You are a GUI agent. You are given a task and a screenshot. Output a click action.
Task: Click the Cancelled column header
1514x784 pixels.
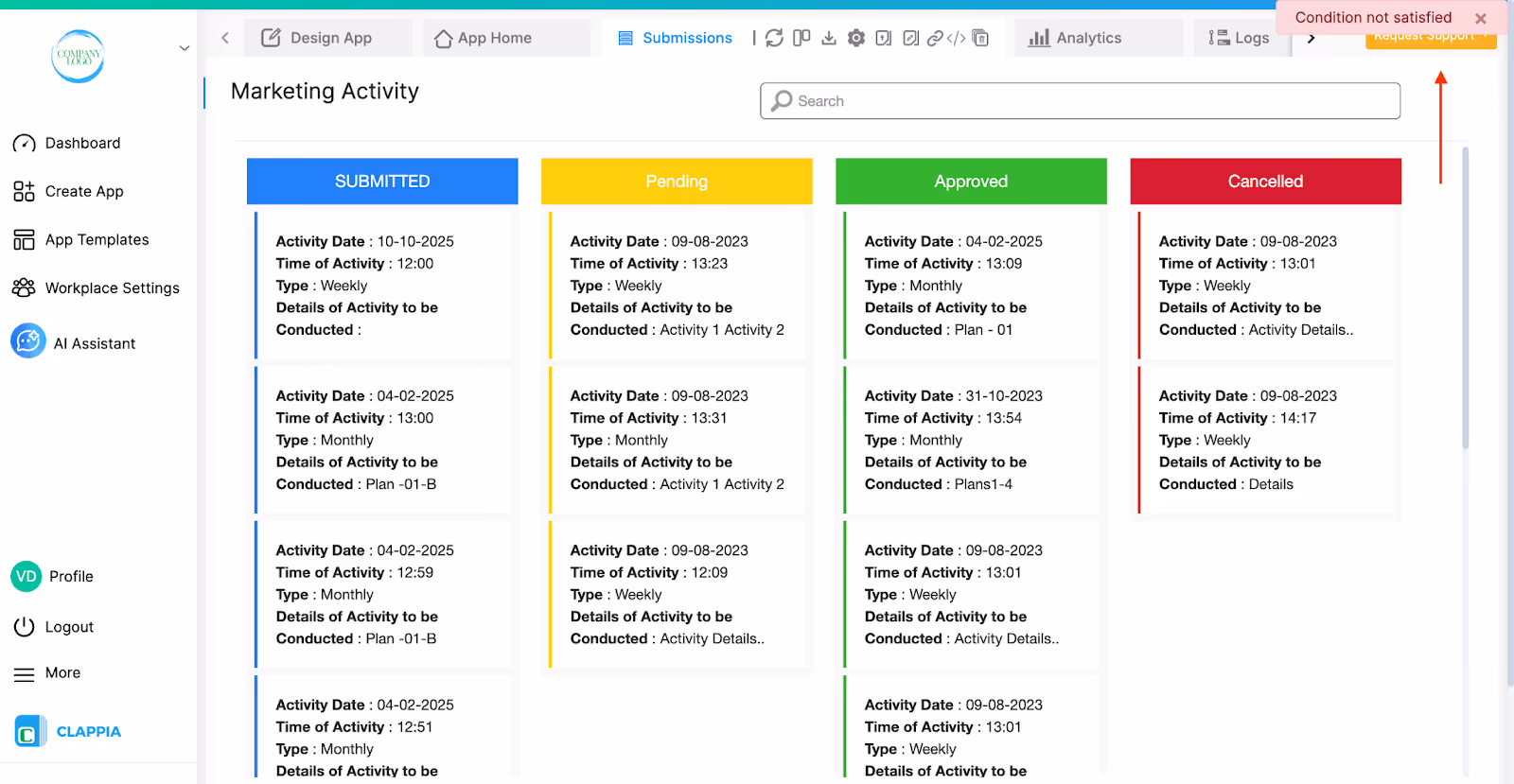[1265, 182]
